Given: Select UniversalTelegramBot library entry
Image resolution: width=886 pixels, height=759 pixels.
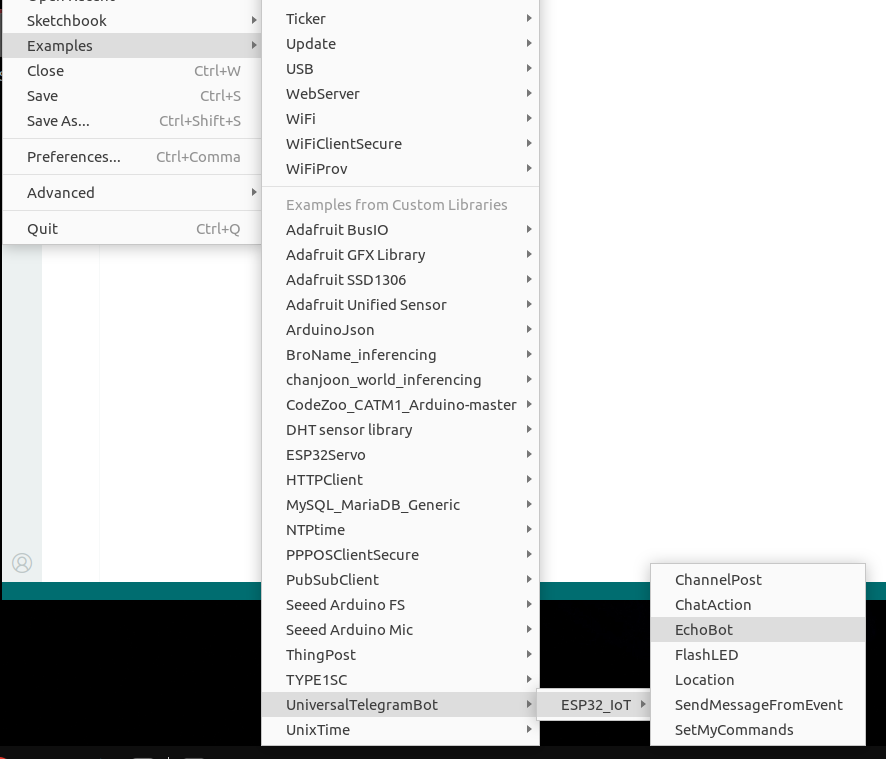Looking at the screenshot, I should coord(401,705).
